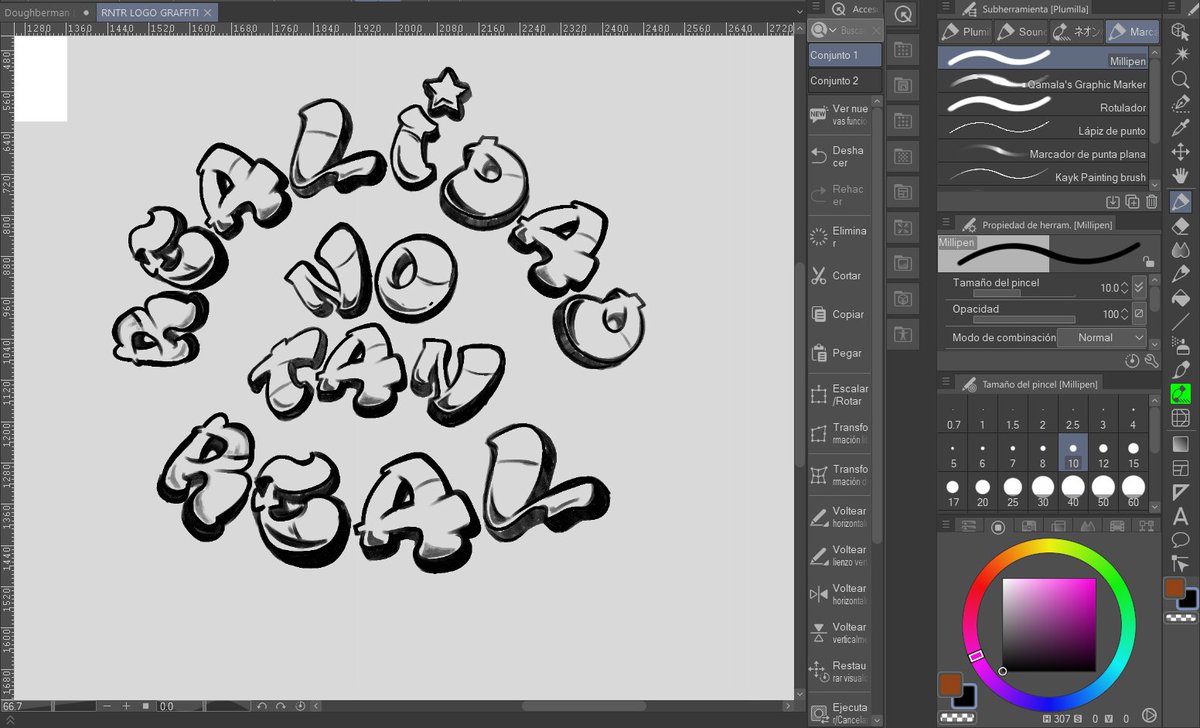
Task: Open Subherramienta panel menu
Action: [x=945, y=8]
